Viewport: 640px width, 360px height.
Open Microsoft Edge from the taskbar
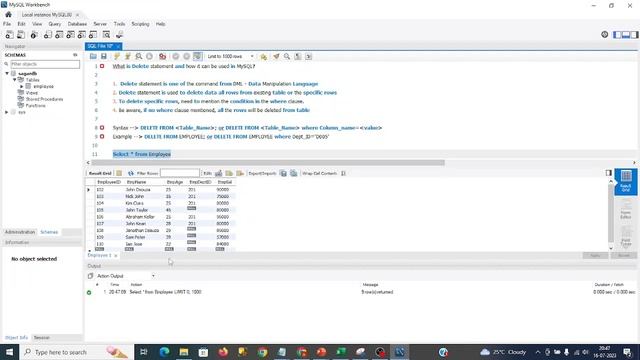click(164, 352)
